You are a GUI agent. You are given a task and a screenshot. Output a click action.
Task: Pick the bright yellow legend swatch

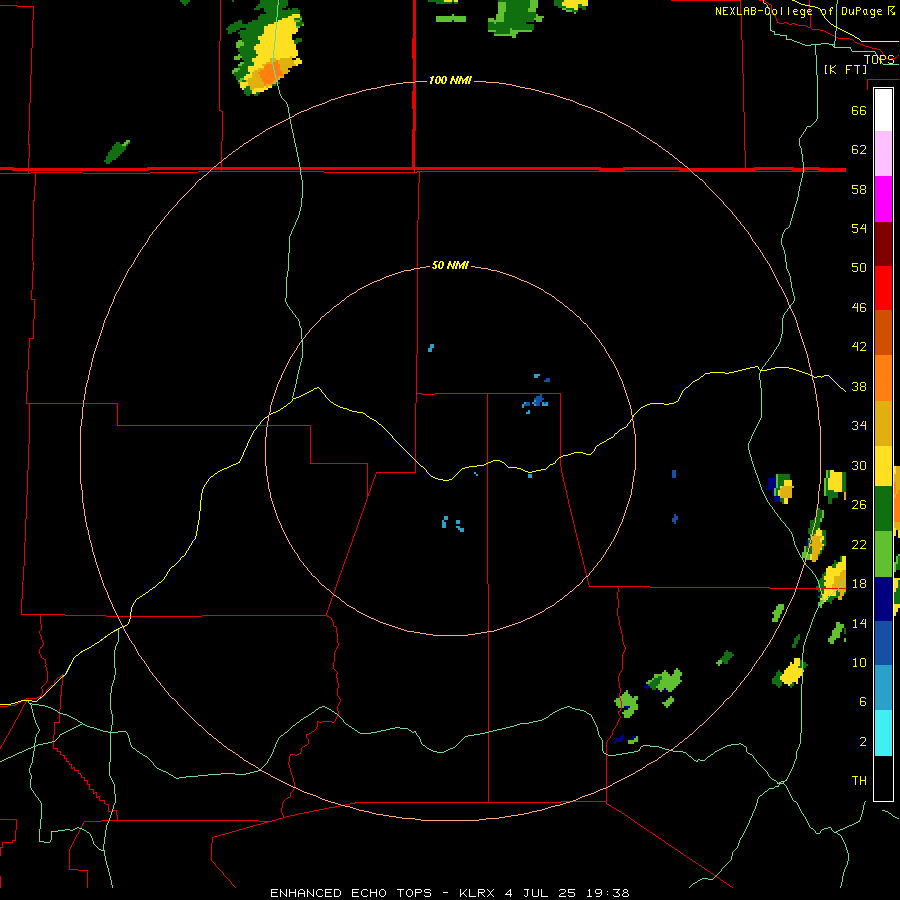883,466
